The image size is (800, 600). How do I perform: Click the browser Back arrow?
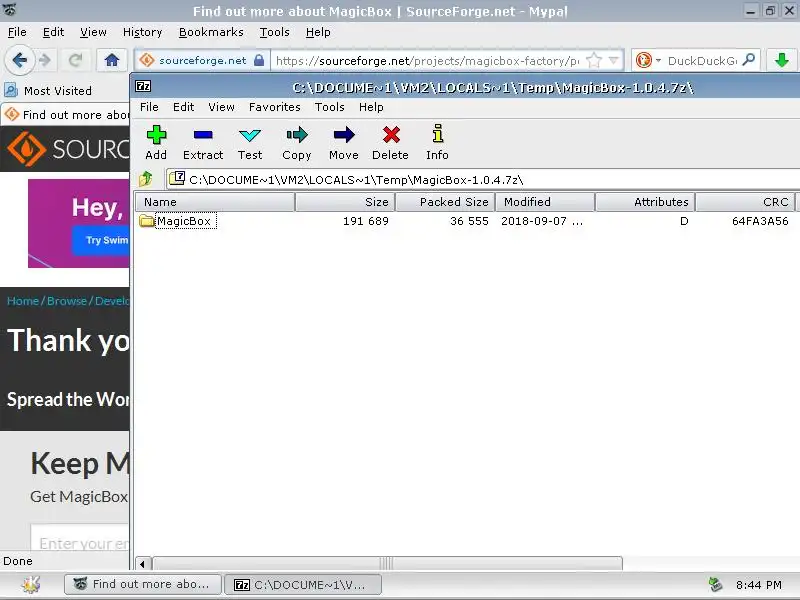point(19,60)
